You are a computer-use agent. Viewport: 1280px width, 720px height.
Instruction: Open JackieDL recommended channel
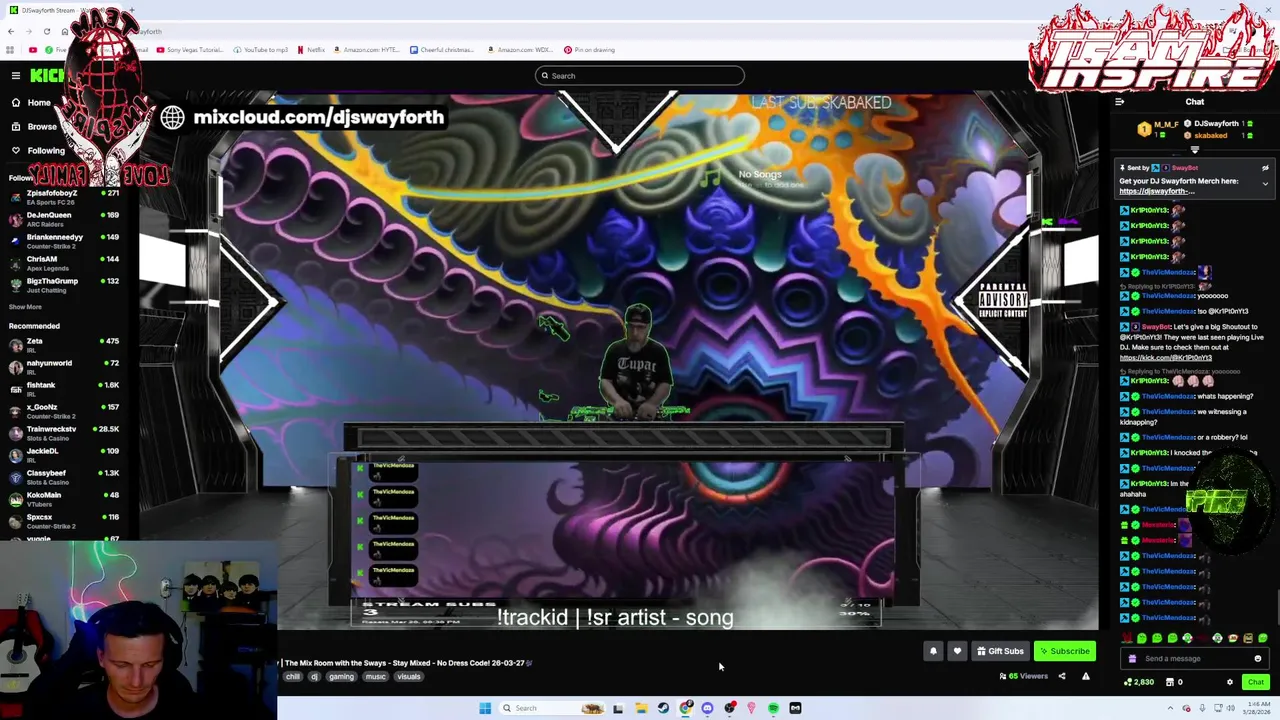[64, 454]
